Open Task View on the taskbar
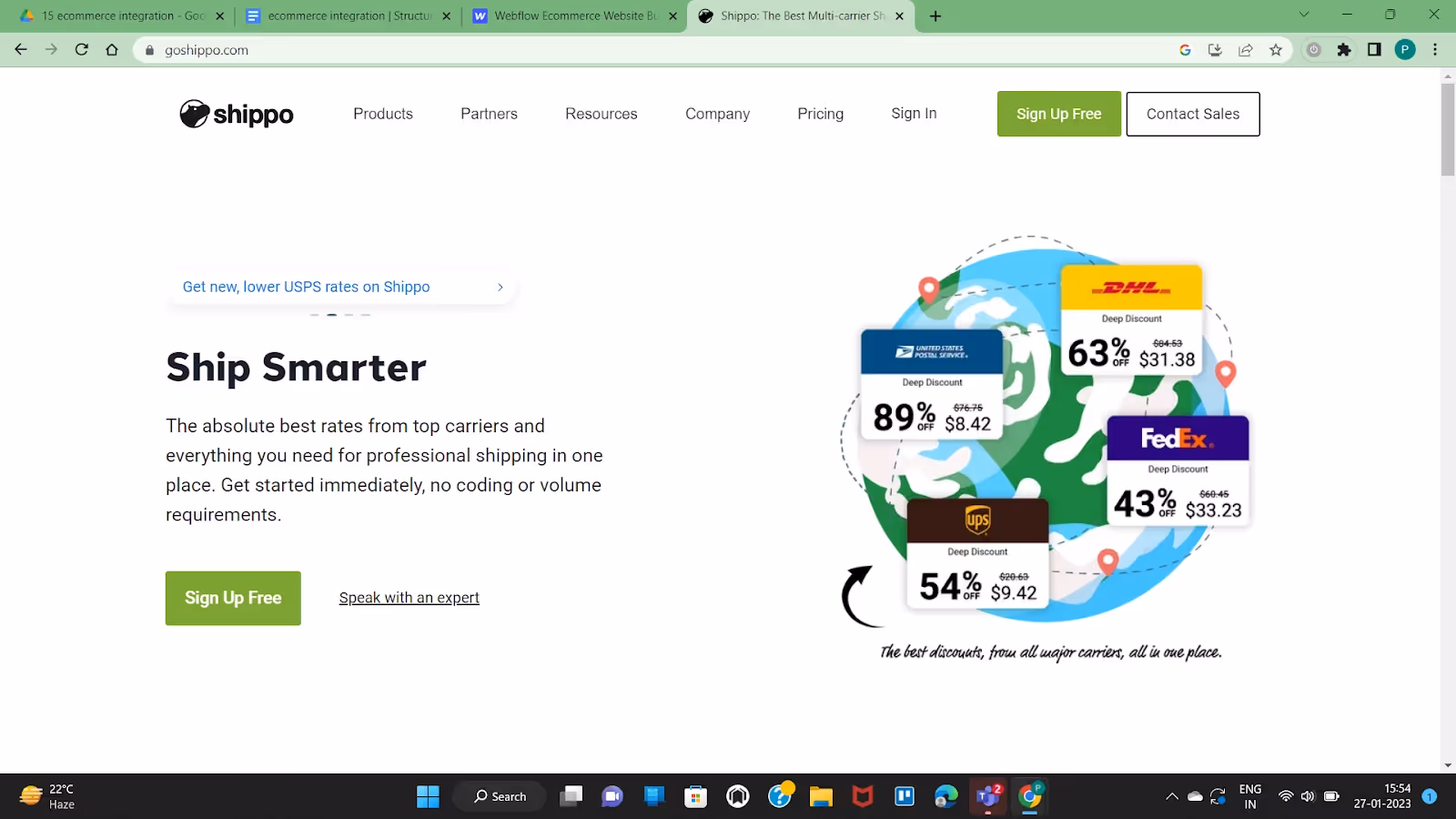This screenshot has height=819, width=1456. [571, 796]
